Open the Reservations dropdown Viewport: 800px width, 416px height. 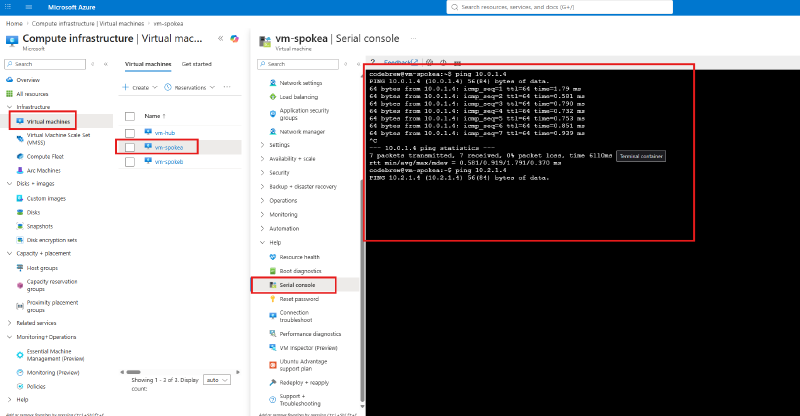pos(190,87)
